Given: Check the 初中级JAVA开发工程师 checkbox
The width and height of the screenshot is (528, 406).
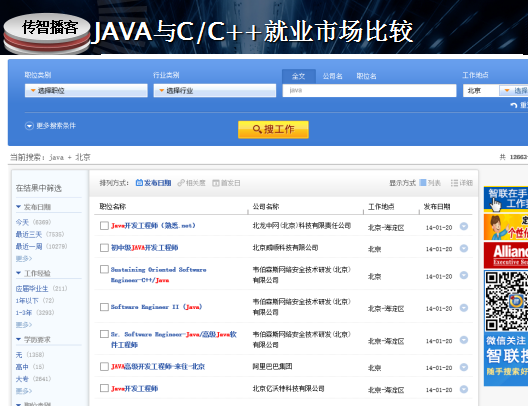Looking at the screenshot, I should (104, 248).
